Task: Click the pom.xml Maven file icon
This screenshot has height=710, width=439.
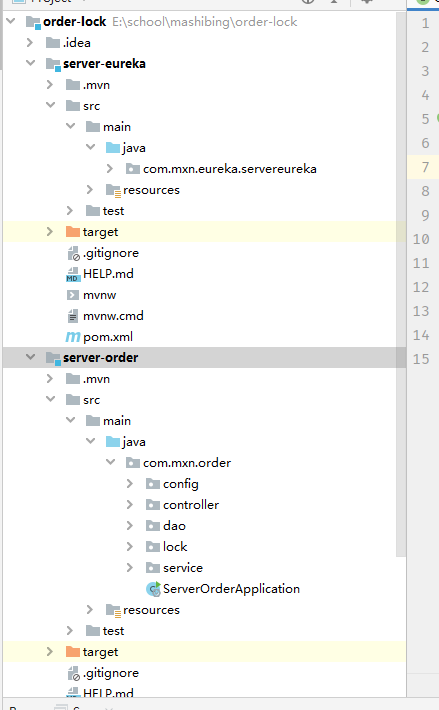Action: click(x=73, y=337)
